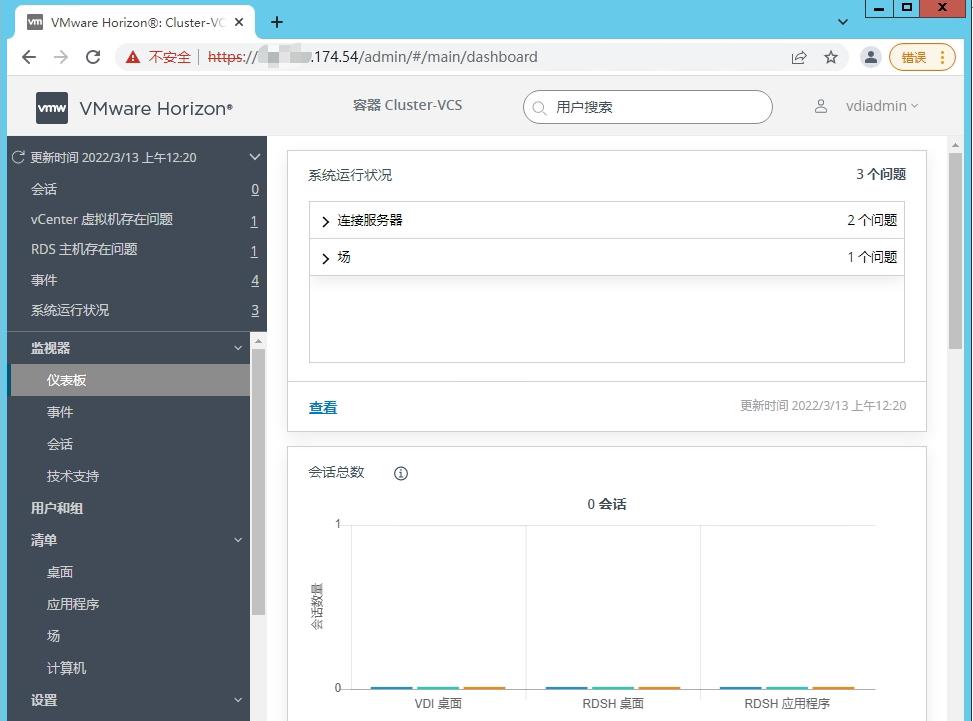This screenshot has width=973, height=721.
Task: Click the bookmark star in the address bar
Action: pos(831,57)
